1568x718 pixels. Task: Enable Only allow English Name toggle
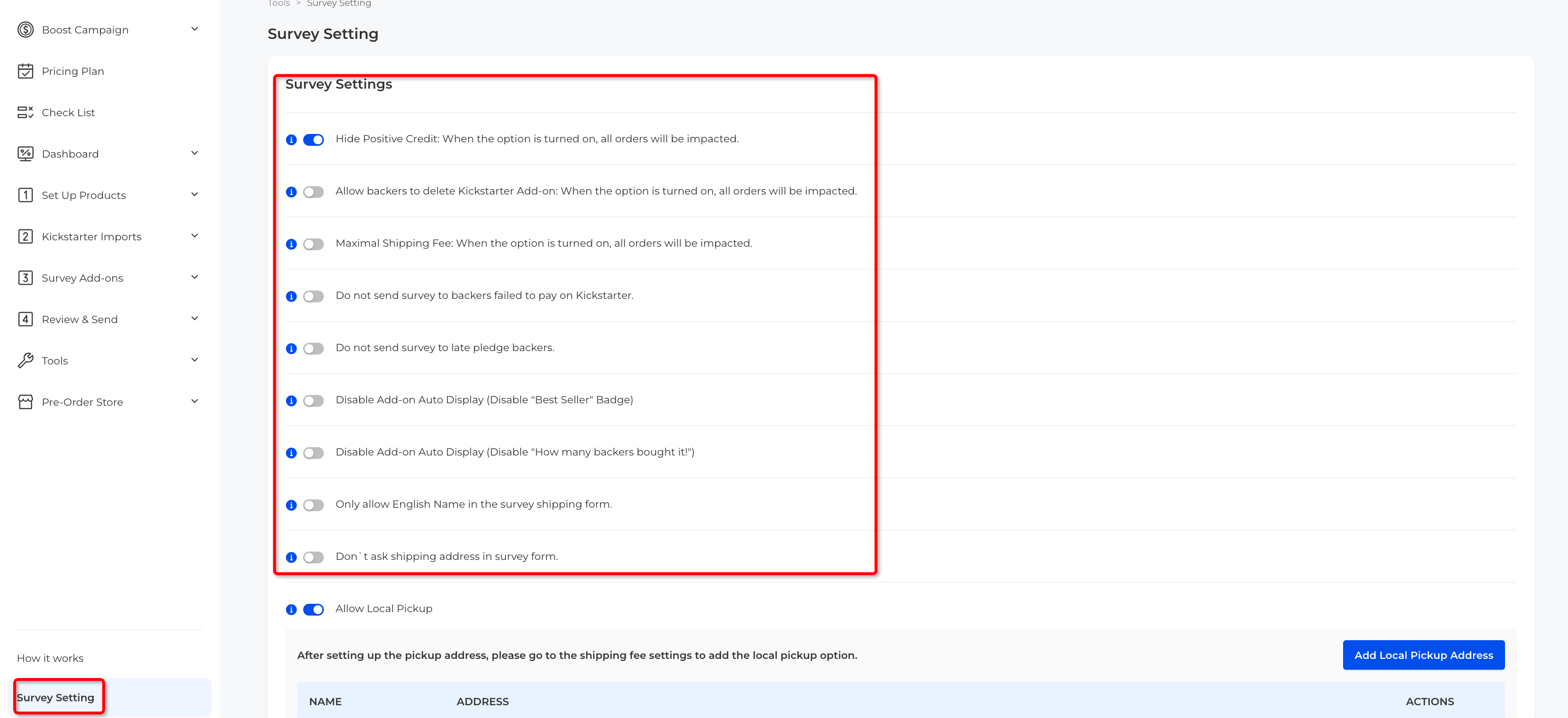[314, 505]
